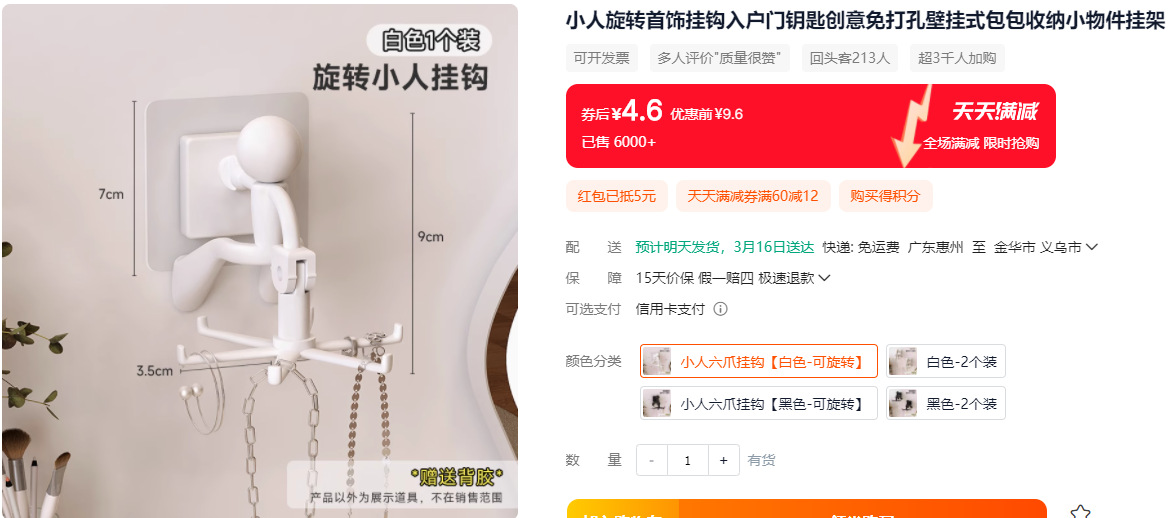
Task: Increase quantity with plus button
Action: tap(723, 461)
